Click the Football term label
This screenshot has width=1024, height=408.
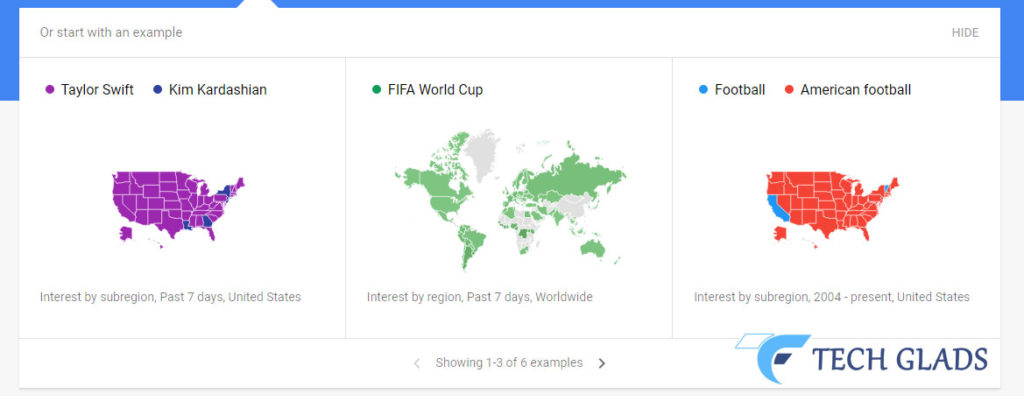[x=740, y=90]
